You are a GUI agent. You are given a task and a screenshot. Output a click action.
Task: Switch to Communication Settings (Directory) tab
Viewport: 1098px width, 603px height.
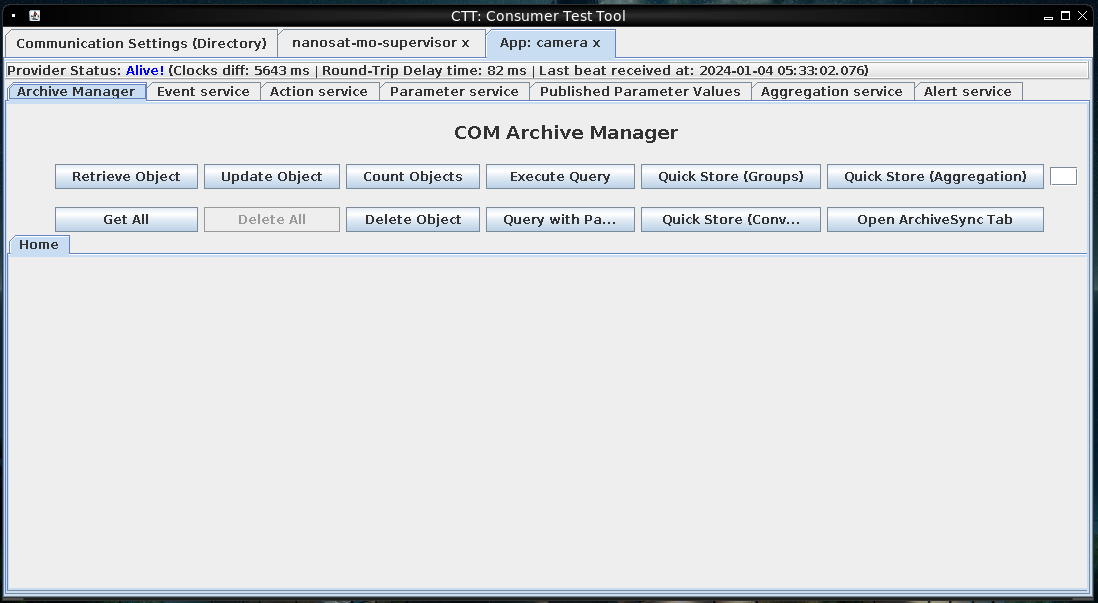tap(141, 43)
